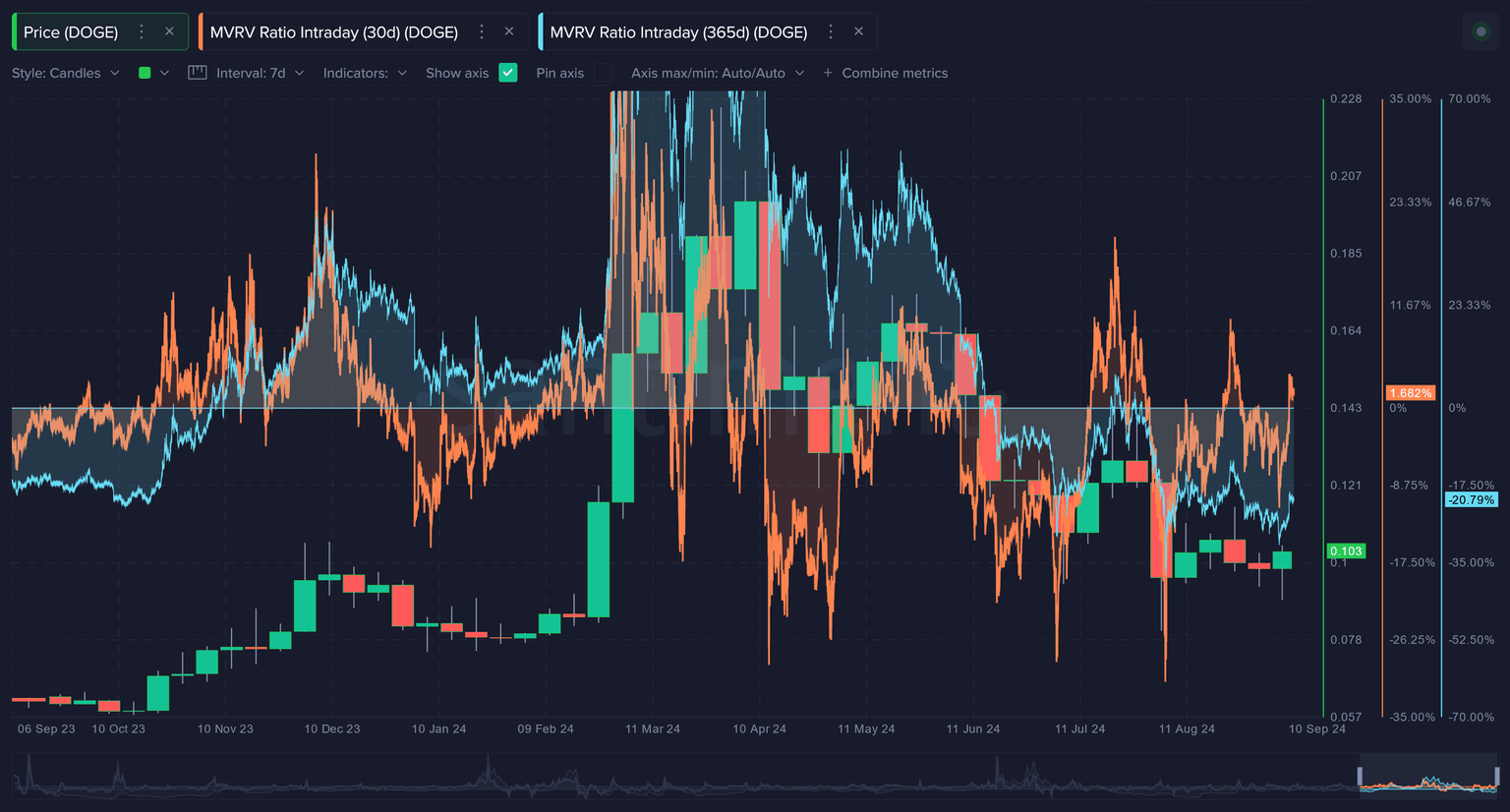Viewport: 1510px width, 812px height.
Task: Uncheck the Show axis checkbox
Action: pos(508,73)
